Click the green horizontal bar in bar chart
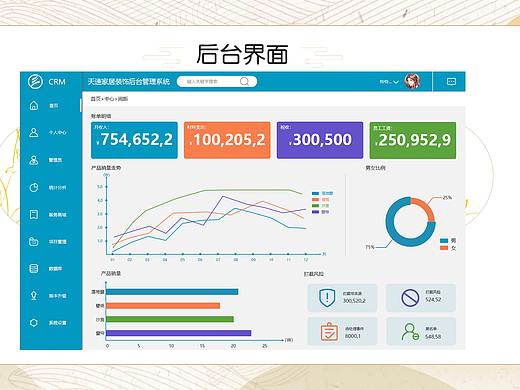This screenshot has width=520, height=390. pyautogui.click(x=170, y=319)
